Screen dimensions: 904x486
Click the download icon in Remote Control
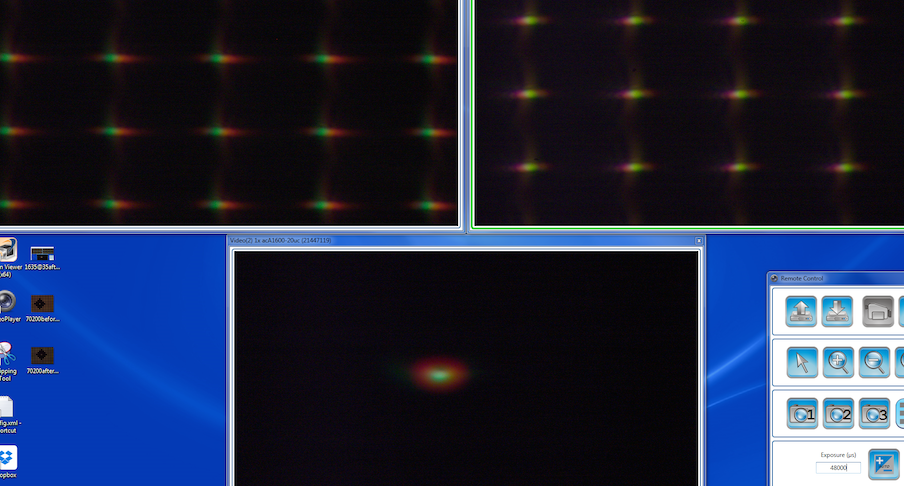click(x=838, y=312)
